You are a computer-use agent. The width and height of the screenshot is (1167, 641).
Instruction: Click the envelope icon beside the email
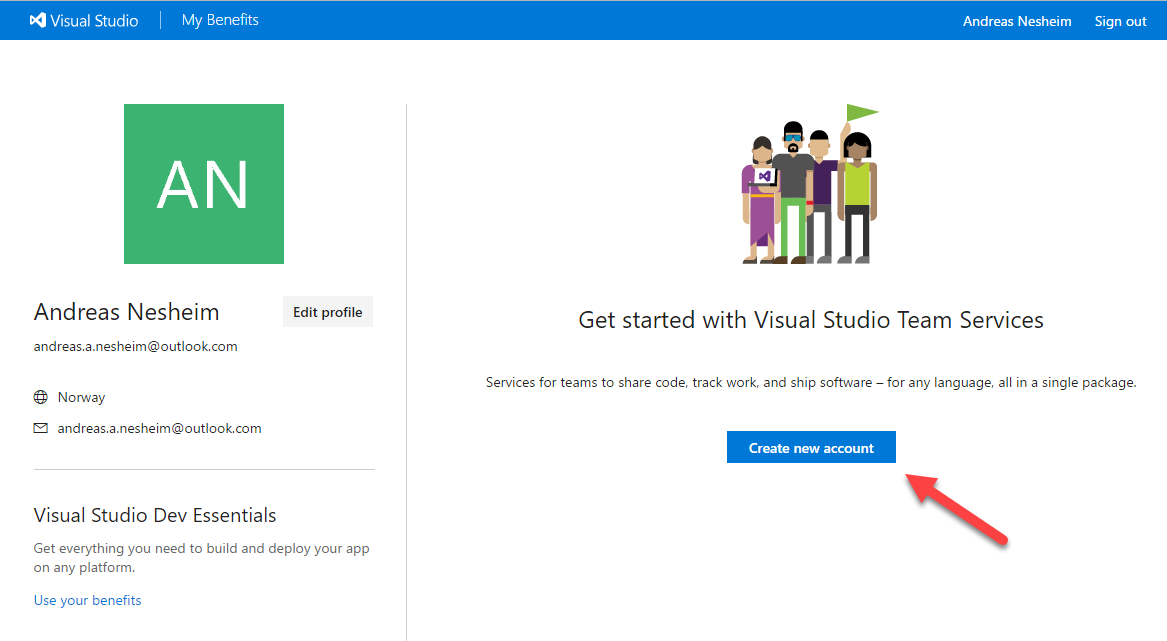click(x=41, y=428)
